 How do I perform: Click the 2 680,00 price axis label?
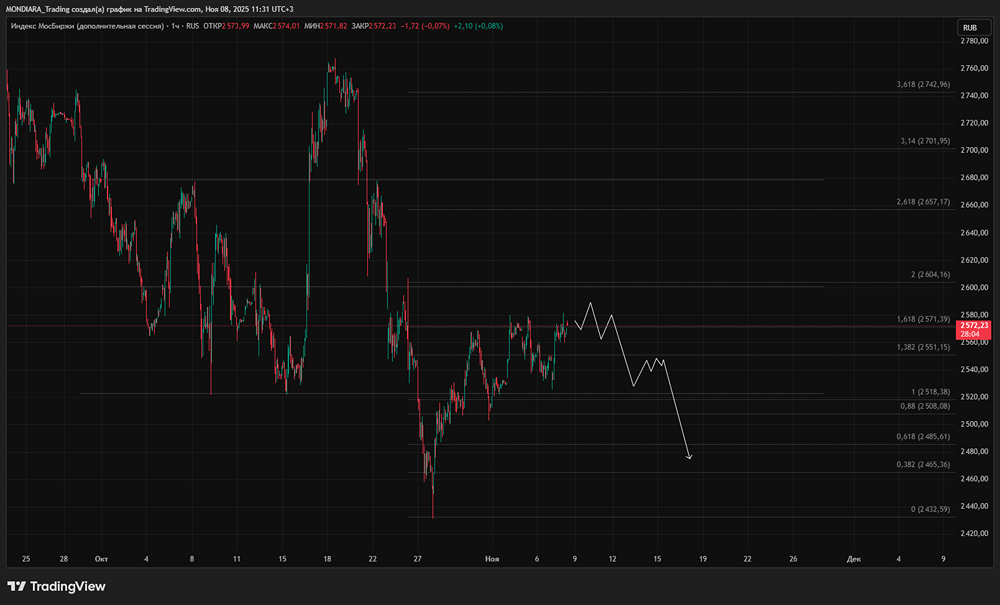(x=974, y=178)
